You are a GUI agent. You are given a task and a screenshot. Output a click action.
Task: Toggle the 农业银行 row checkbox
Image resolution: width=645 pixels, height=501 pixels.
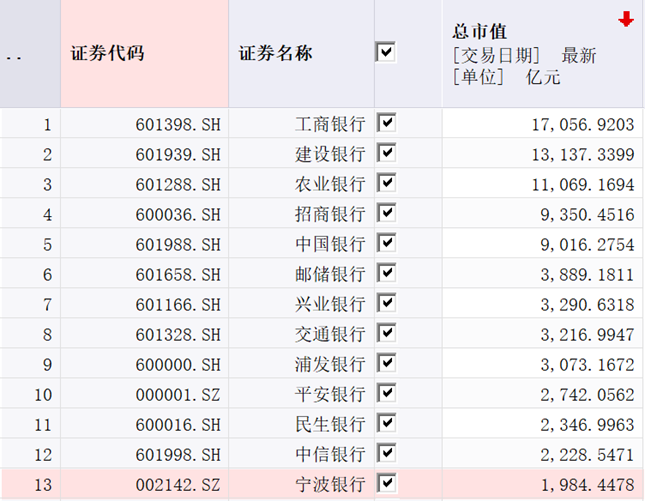click(x=386, y=183)
